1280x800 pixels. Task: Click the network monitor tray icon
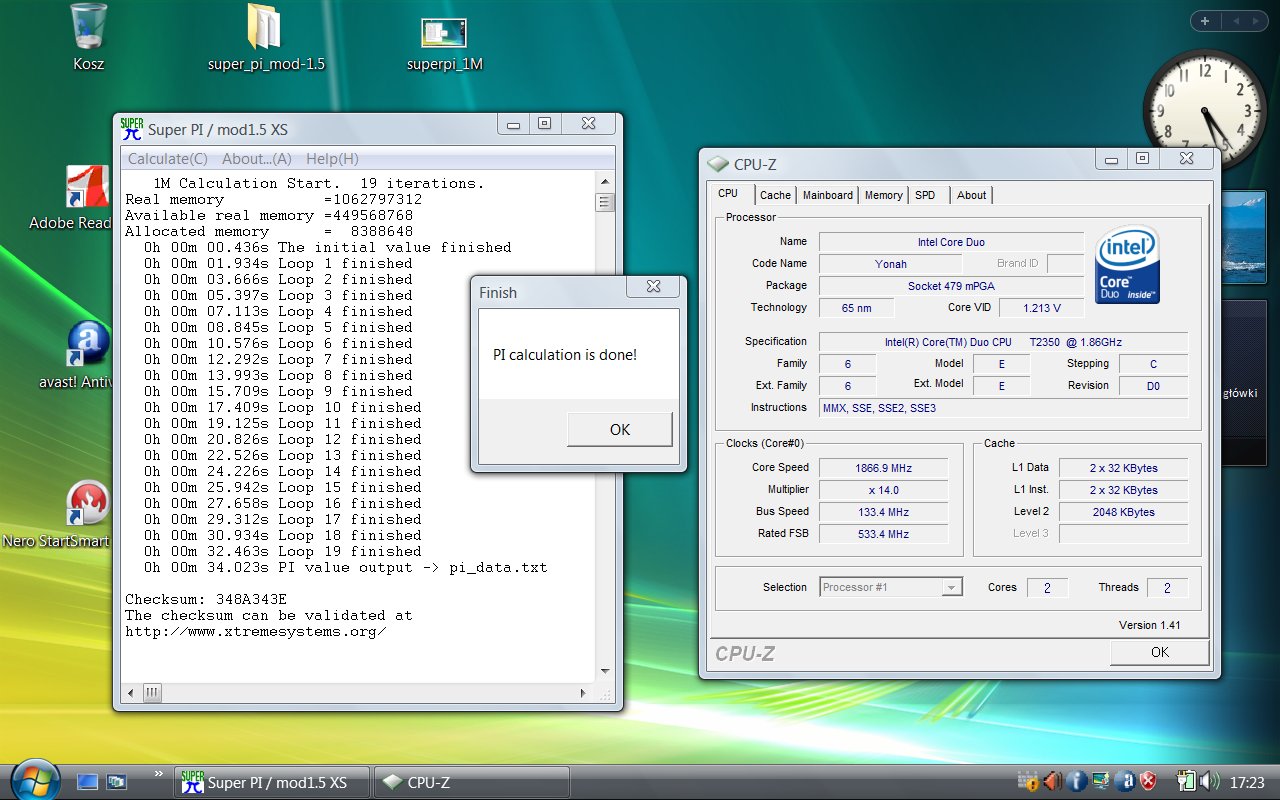point(1101,781)
